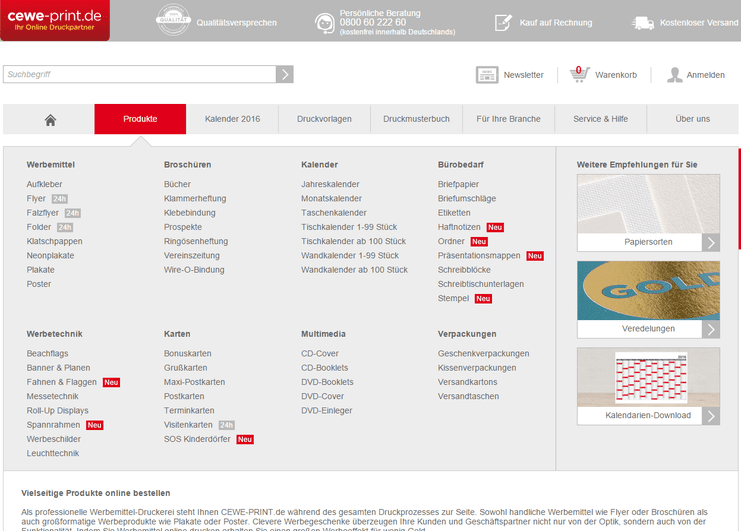Open the newsletter icon
Image resolution: width=741 pixels, height=531 pixels.
487,74
